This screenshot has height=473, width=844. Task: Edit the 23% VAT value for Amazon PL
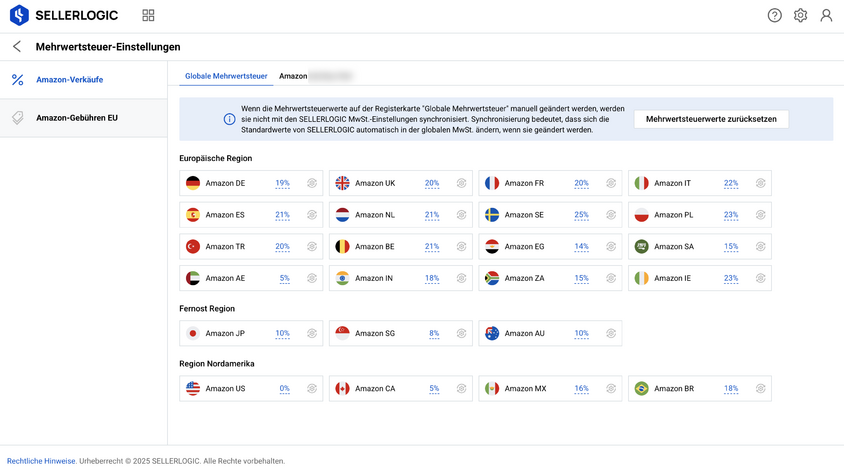pos(731,215)
